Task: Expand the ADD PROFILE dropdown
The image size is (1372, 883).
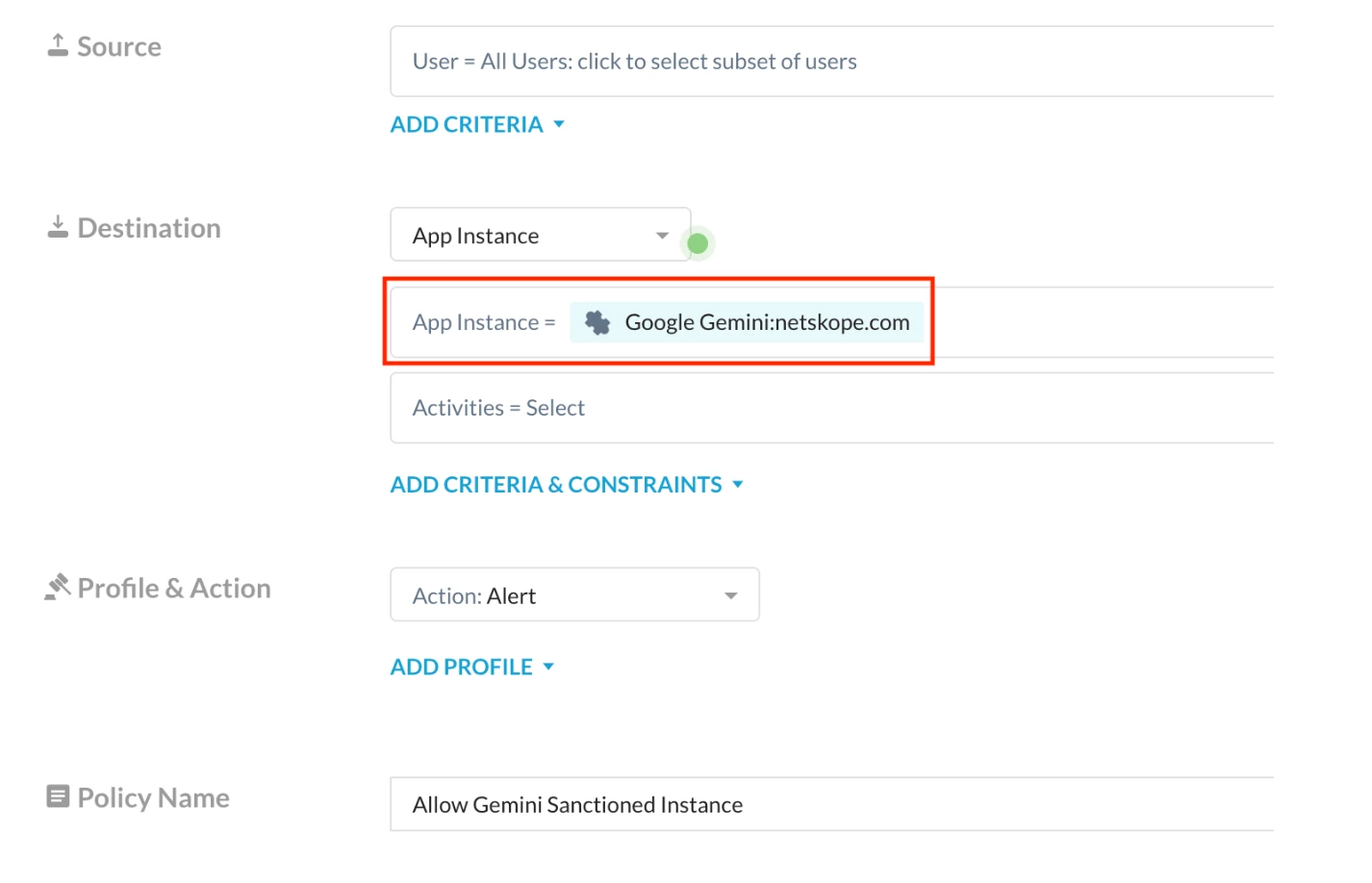Action: [472, 668]
